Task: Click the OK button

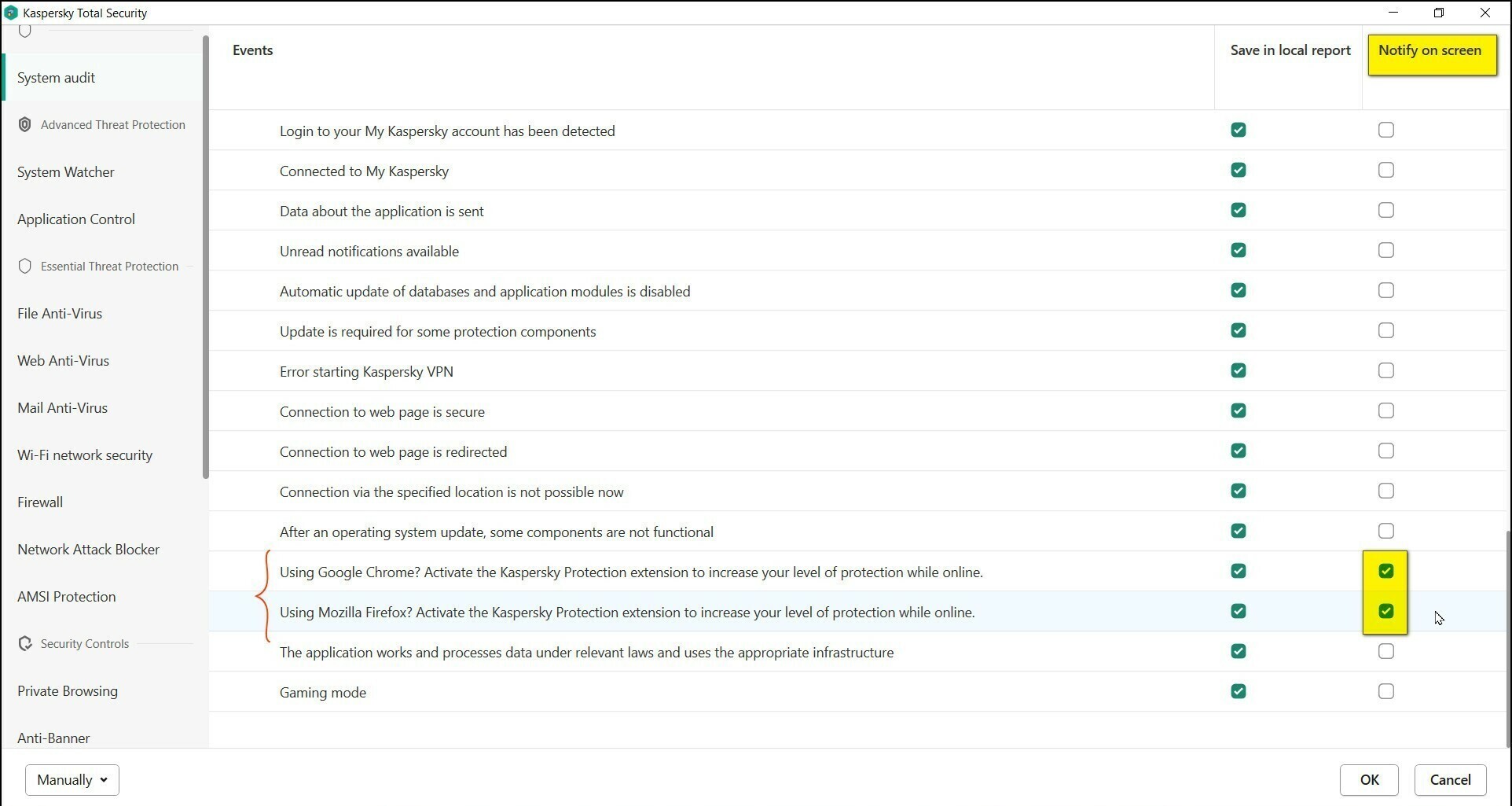Action: click(1369, 780)
